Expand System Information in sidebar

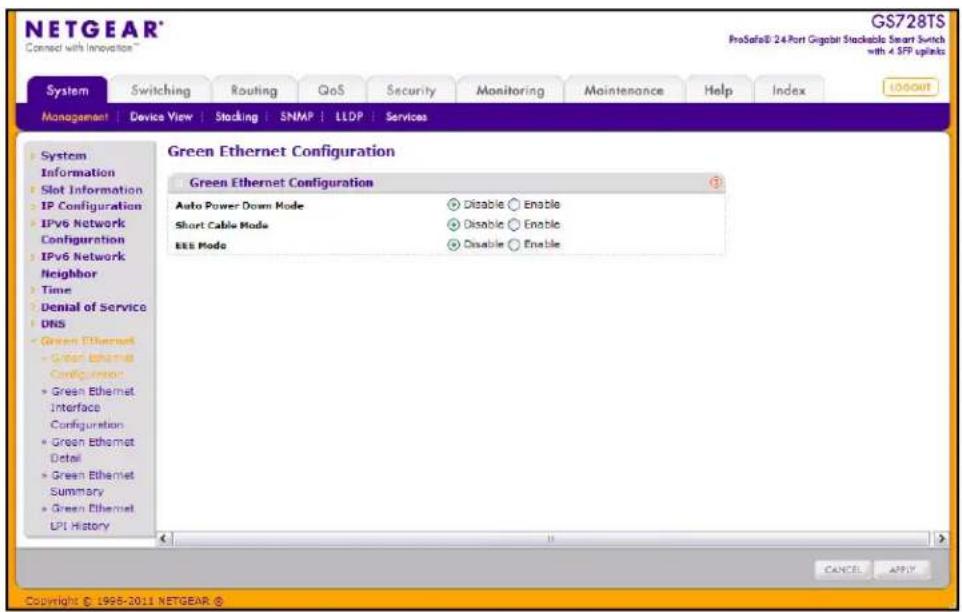pyautogui.click(x=77, y=164)
